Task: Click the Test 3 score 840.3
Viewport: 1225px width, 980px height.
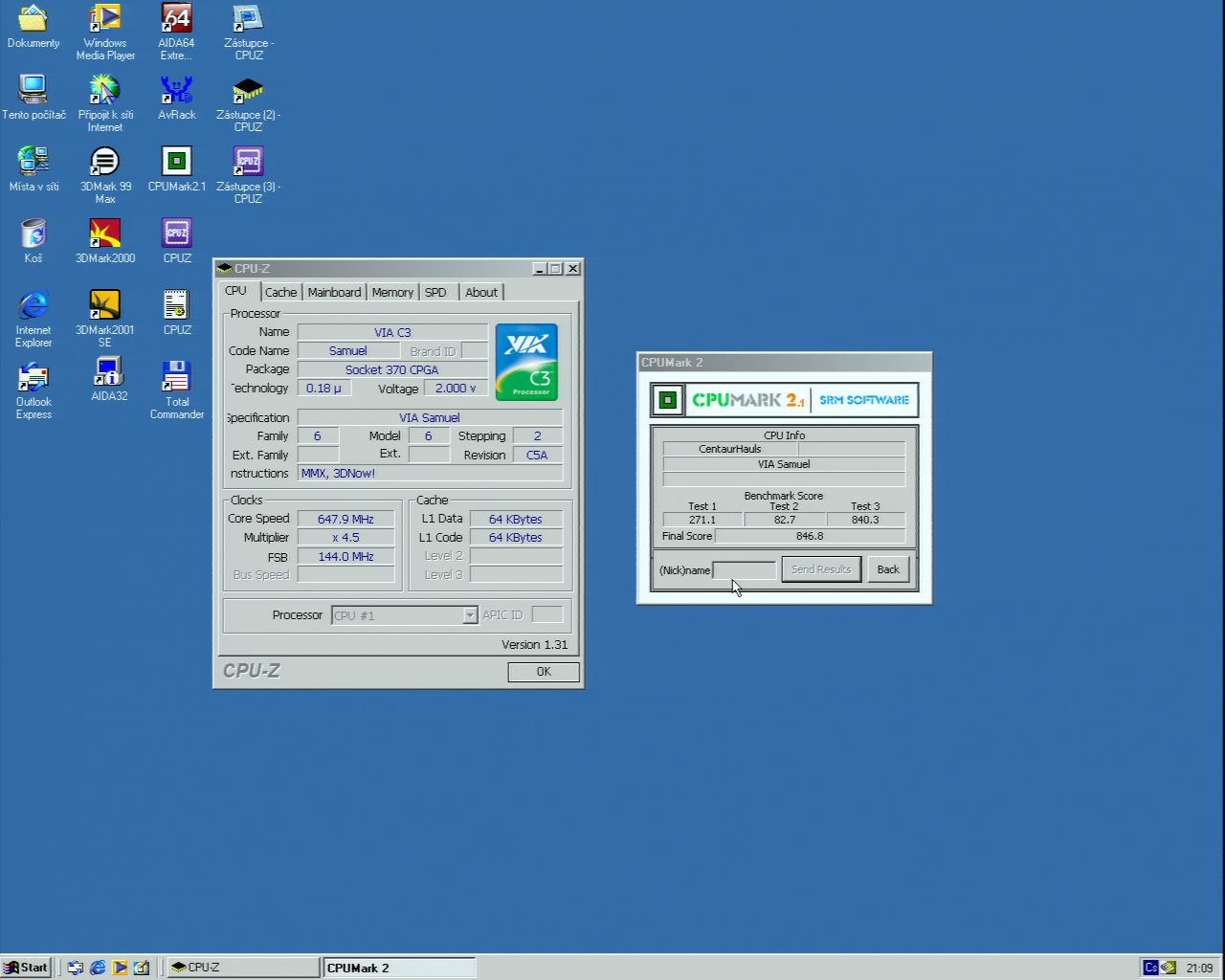Action: [x=865, y=520]
